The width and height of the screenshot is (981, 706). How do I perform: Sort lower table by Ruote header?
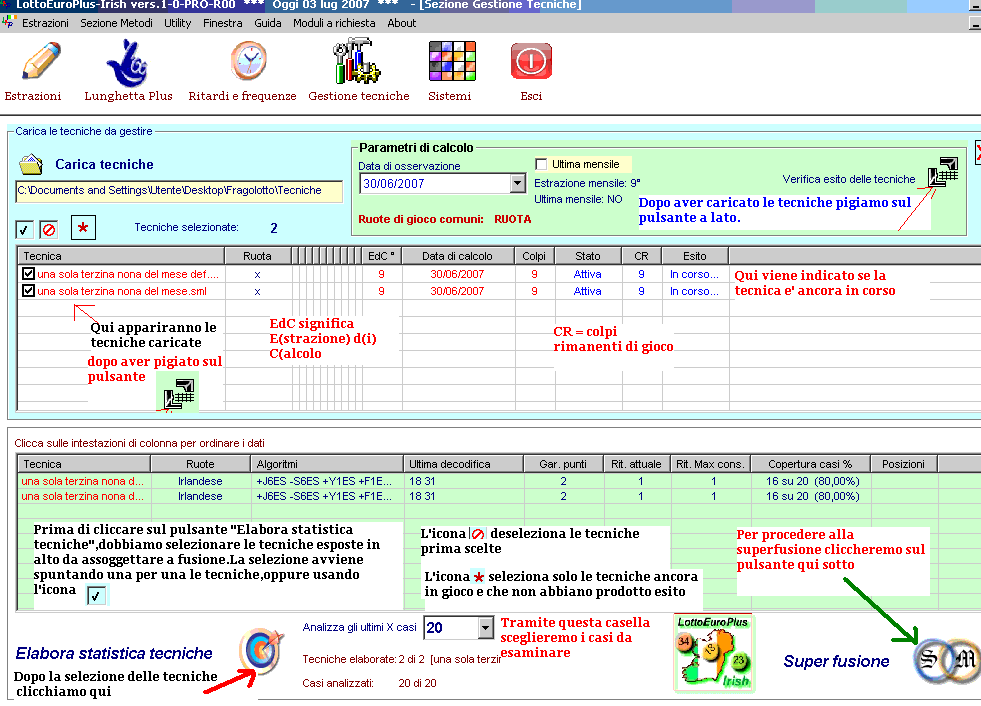tap(200, 464)
